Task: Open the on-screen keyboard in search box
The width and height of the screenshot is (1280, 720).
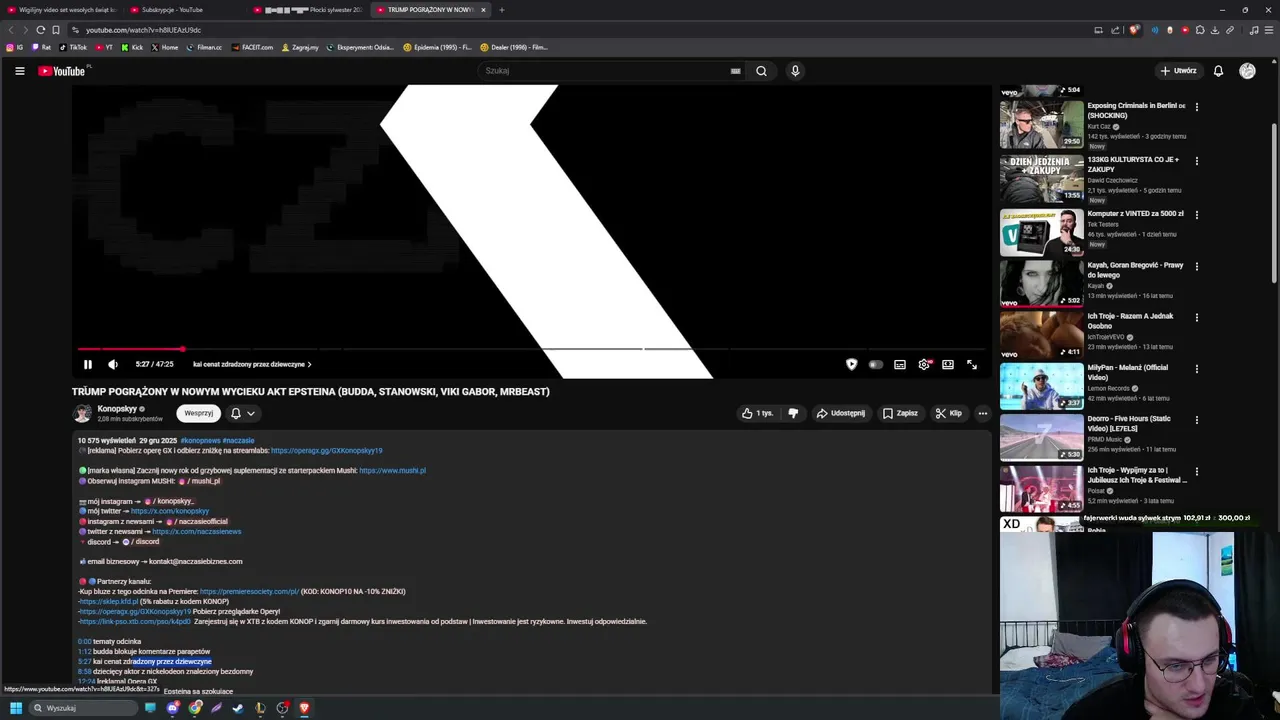Action: [735, 71]
